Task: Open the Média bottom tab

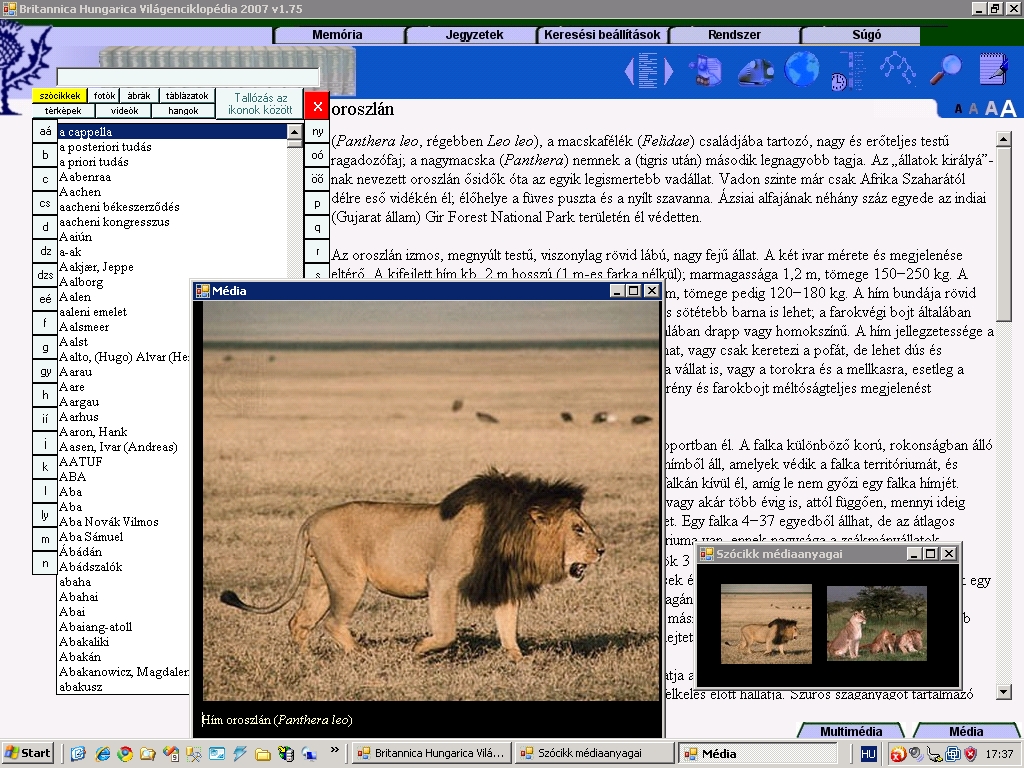Action: click(x=966, y=731)
